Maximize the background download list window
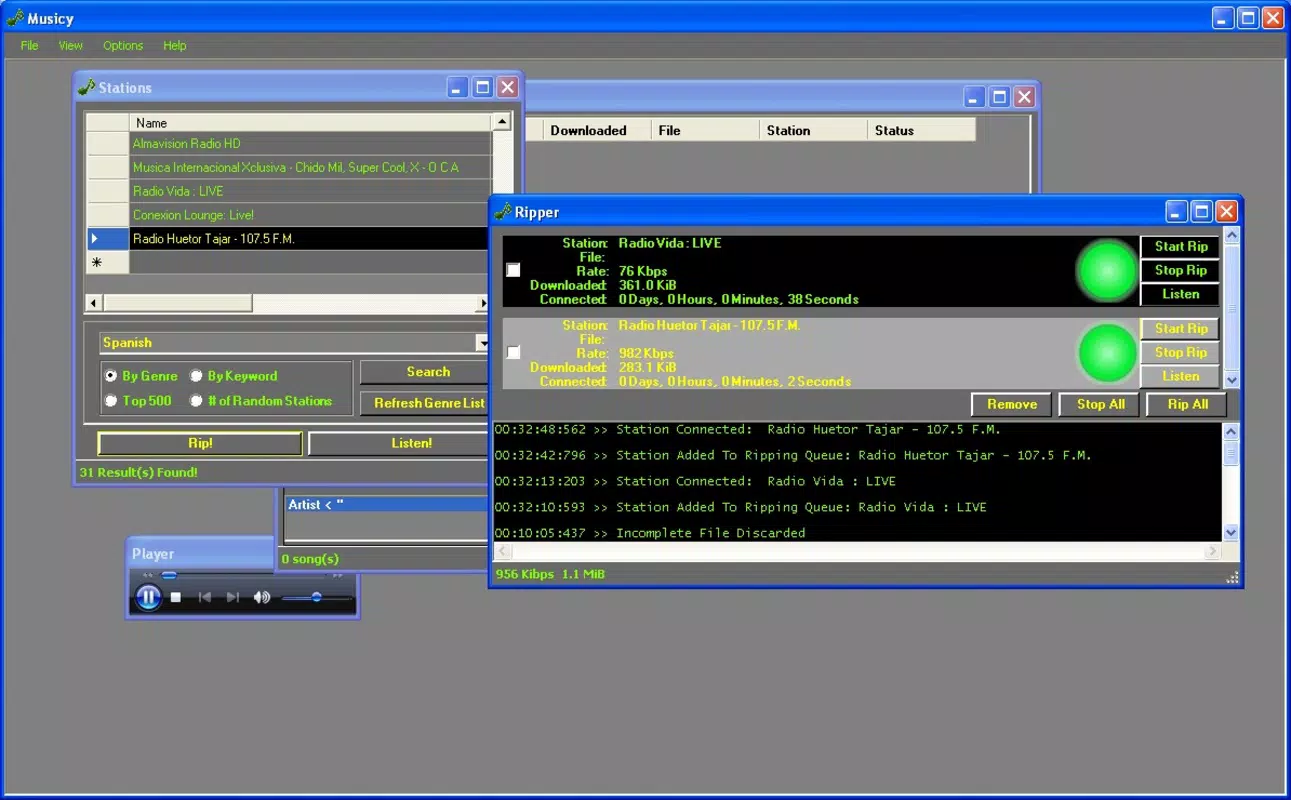 coord(999,97)
